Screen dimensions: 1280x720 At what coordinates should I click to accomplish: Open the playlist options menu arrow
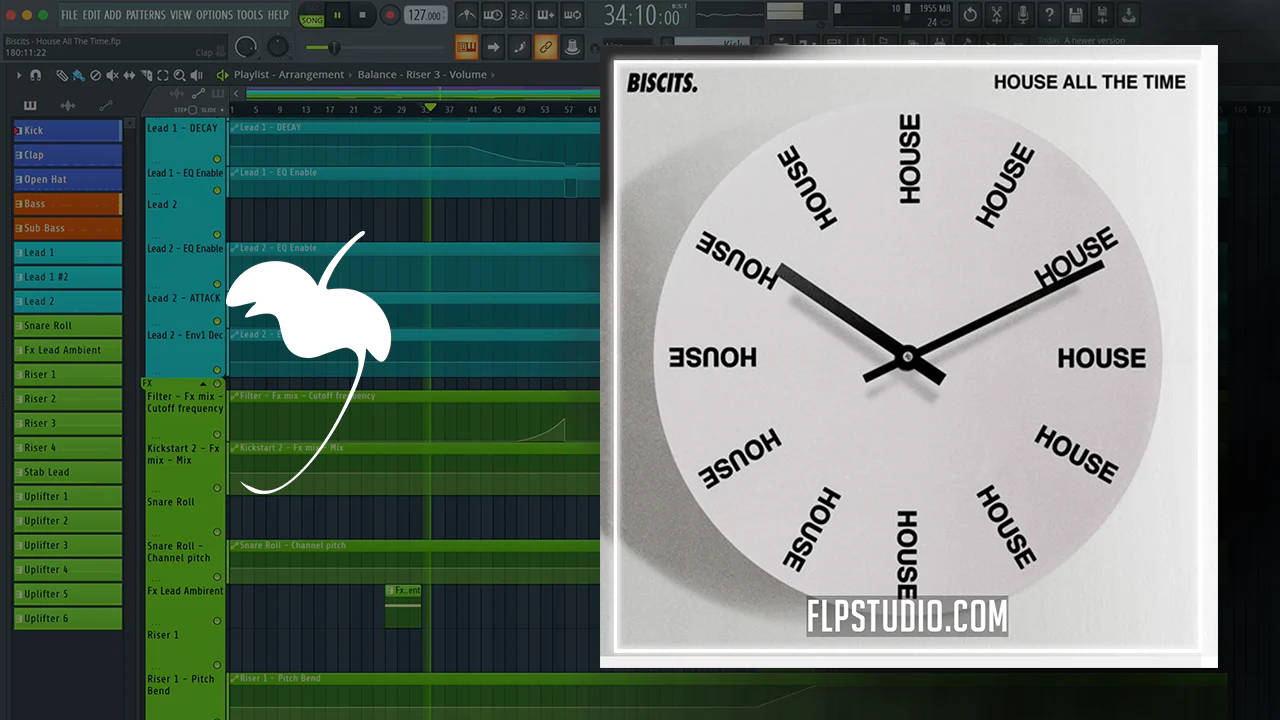(18, 75)
